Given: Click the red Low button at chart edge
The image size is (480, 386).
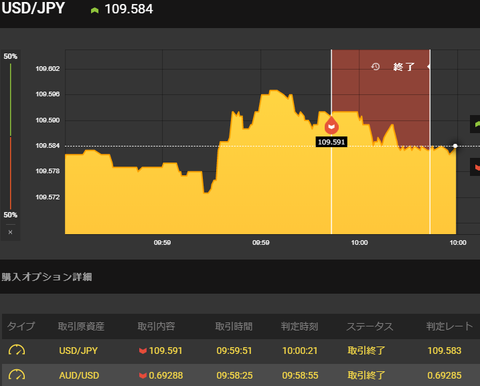Looking at the screenshot, I should [475, 167].
